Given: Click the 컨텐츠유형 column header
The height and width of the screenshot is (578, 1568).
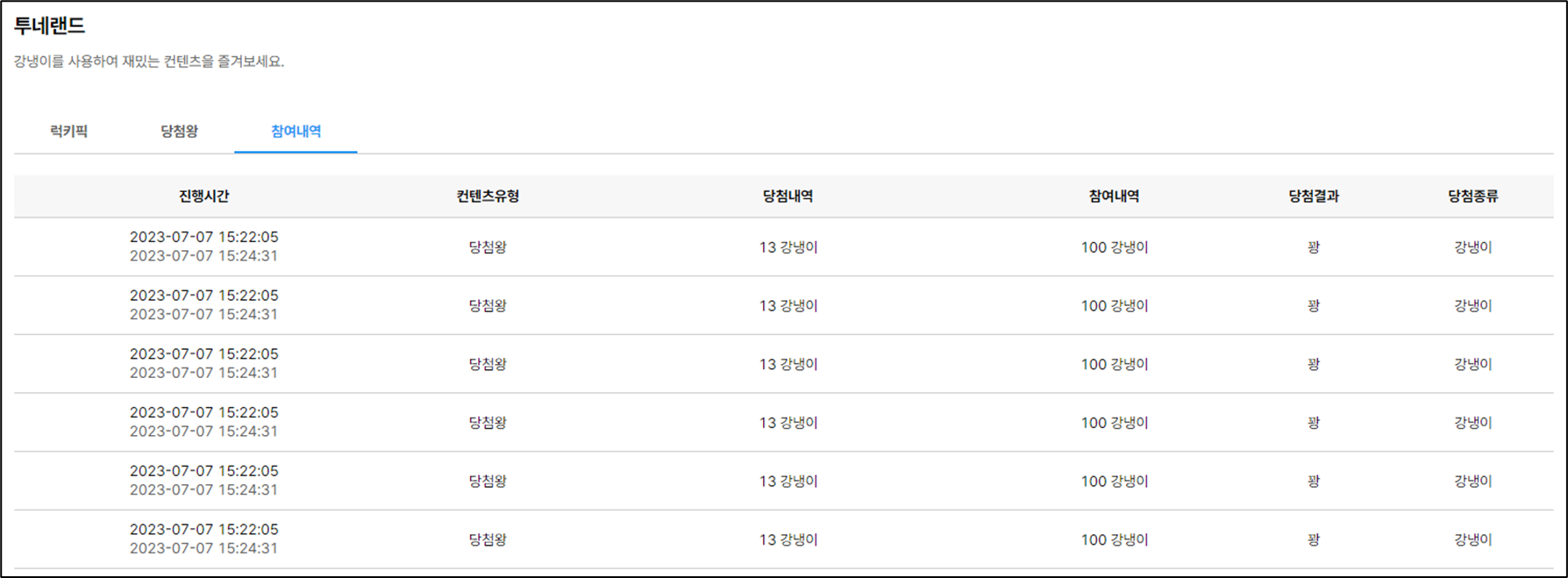Looking at the screenshot, I should [x=488, y=196].
